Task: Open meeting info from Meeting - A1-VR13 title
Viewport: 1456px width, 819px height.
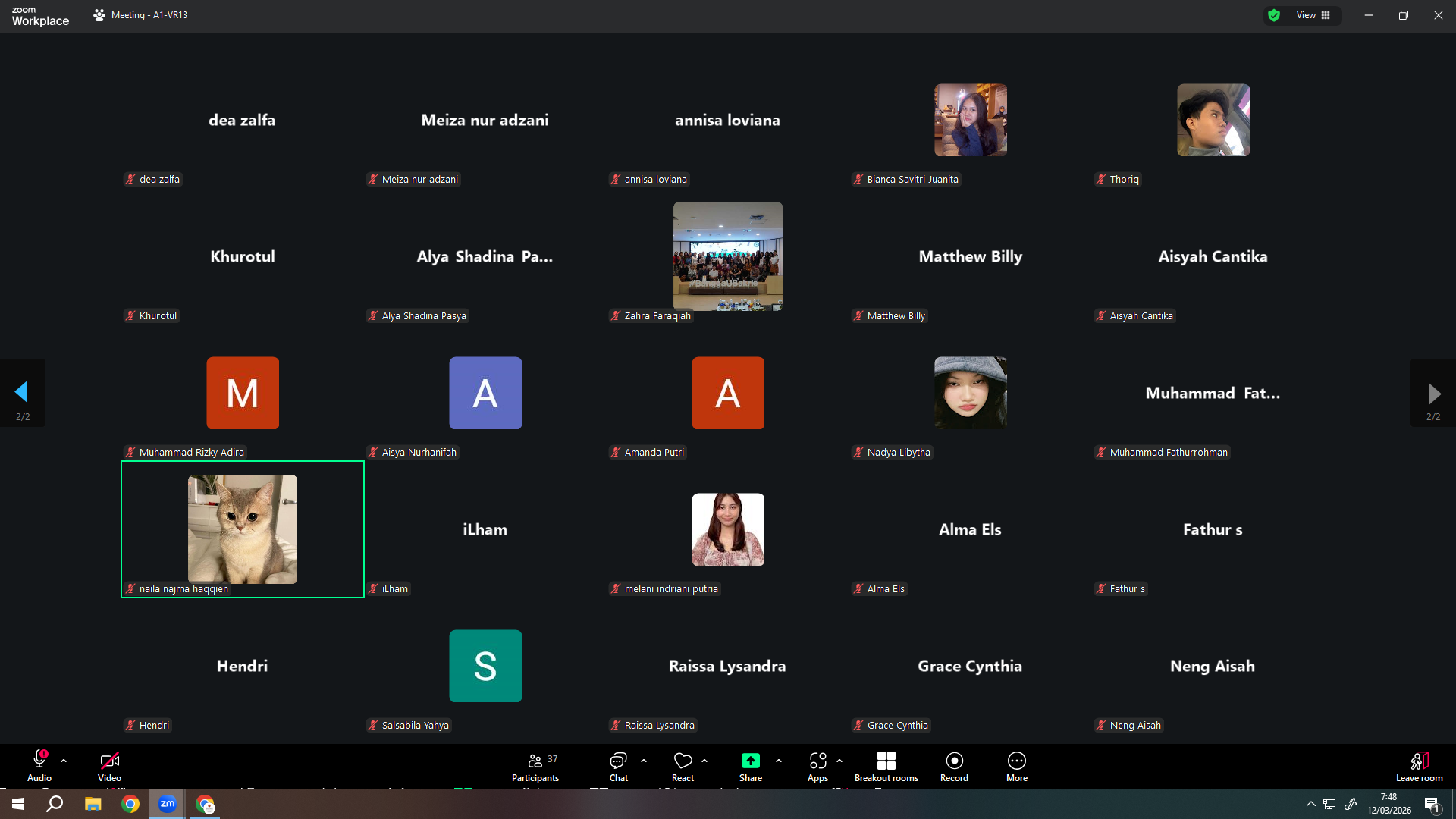Action: click(140, 15)
